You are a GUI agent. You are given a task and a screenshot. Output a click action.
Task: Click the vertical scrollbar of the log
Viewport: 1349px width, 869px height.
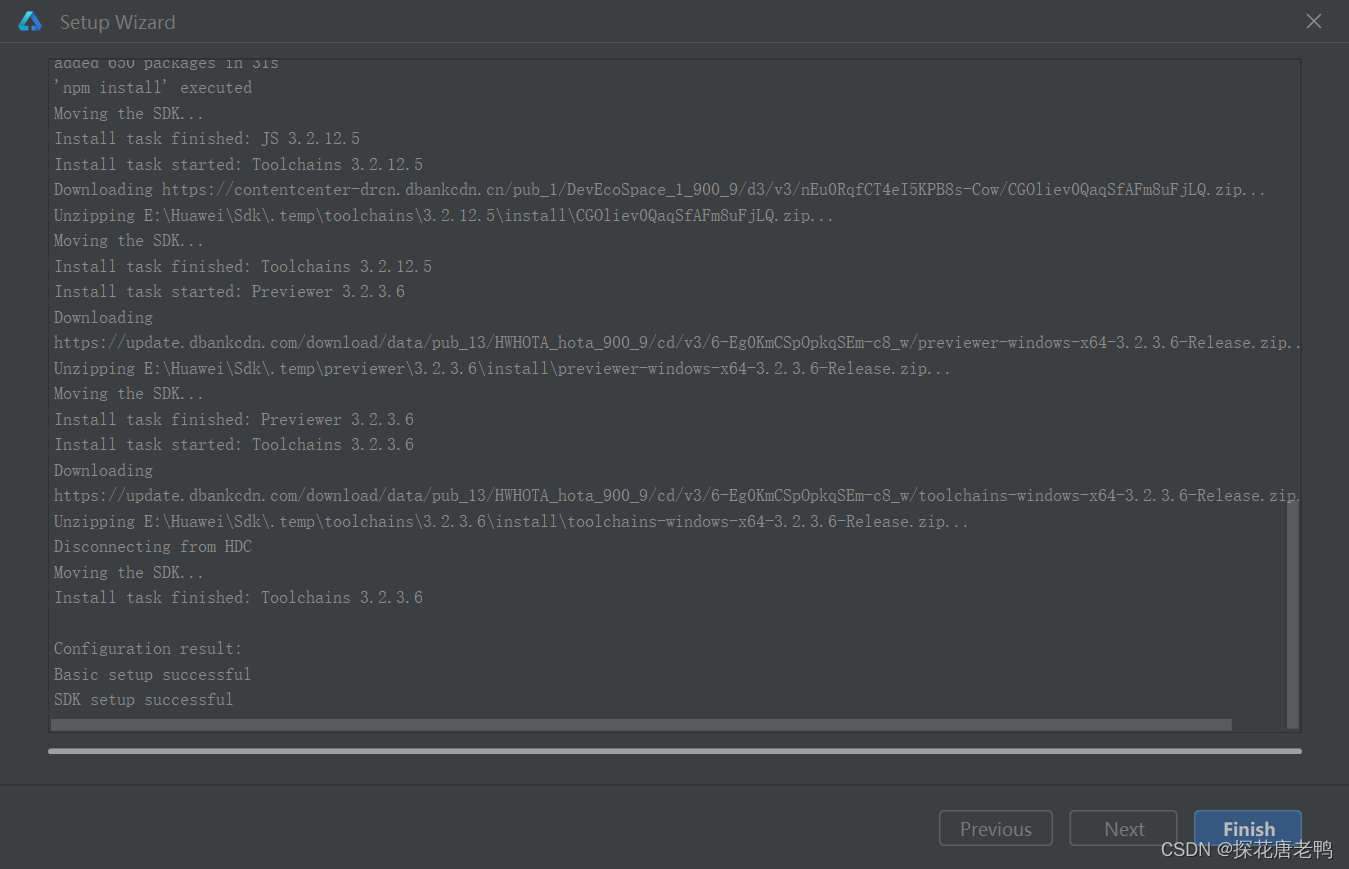(x=1293, y=612)
